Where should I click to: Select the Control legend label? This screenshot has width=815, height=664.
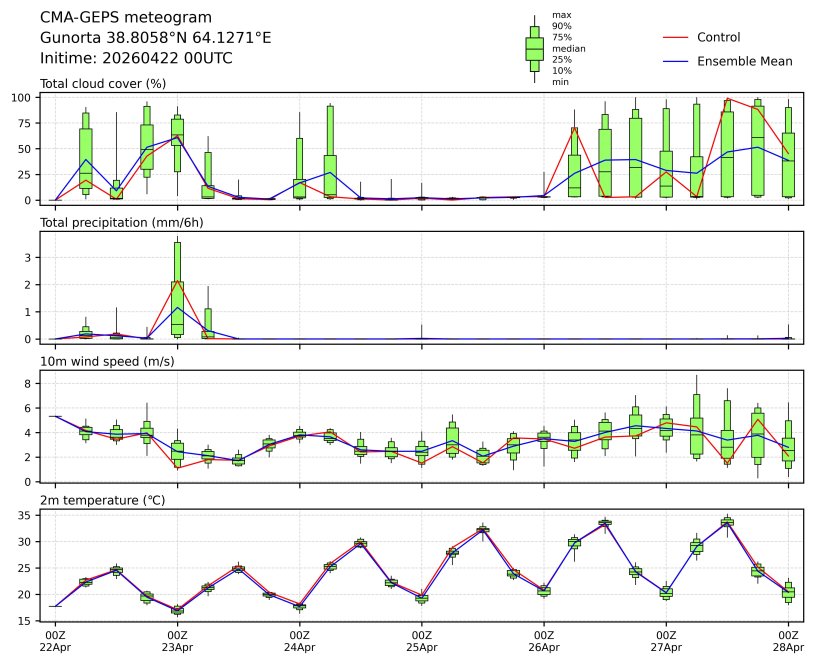pyautogui.click(x=718, y=37)
